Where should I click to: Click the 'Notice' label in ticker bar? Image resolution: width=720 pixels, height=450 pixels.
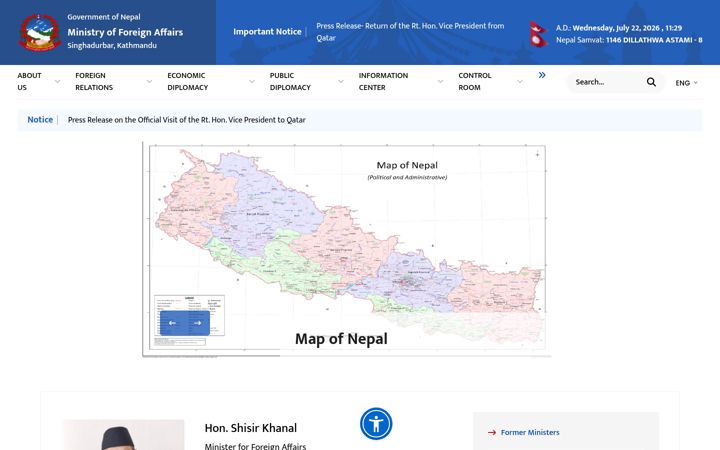click(40, 119)
